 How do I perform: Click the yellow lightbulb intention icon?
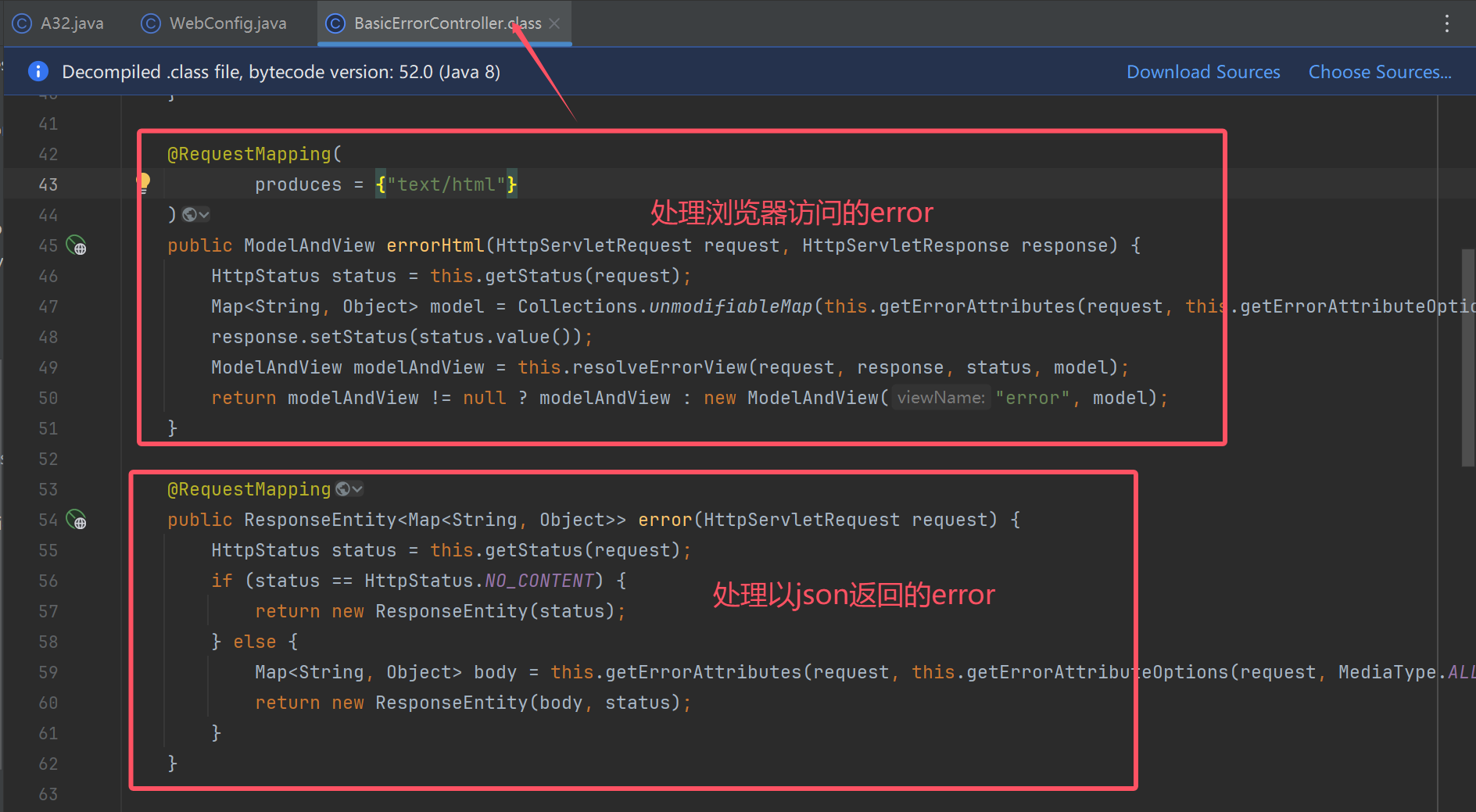coord(143,182)
